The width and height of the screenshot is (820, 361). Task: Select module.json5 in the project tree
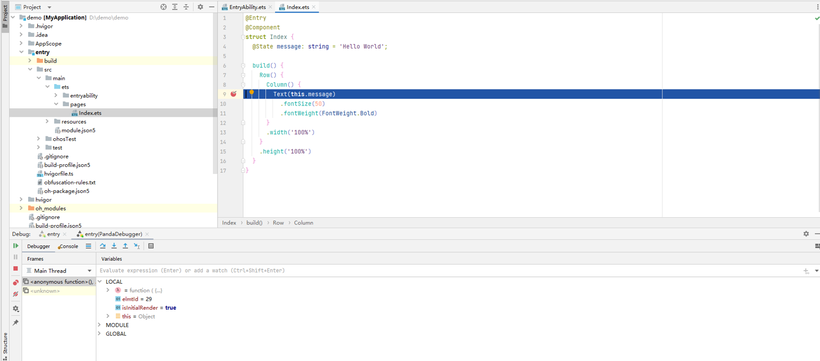[x=78, y=130]
